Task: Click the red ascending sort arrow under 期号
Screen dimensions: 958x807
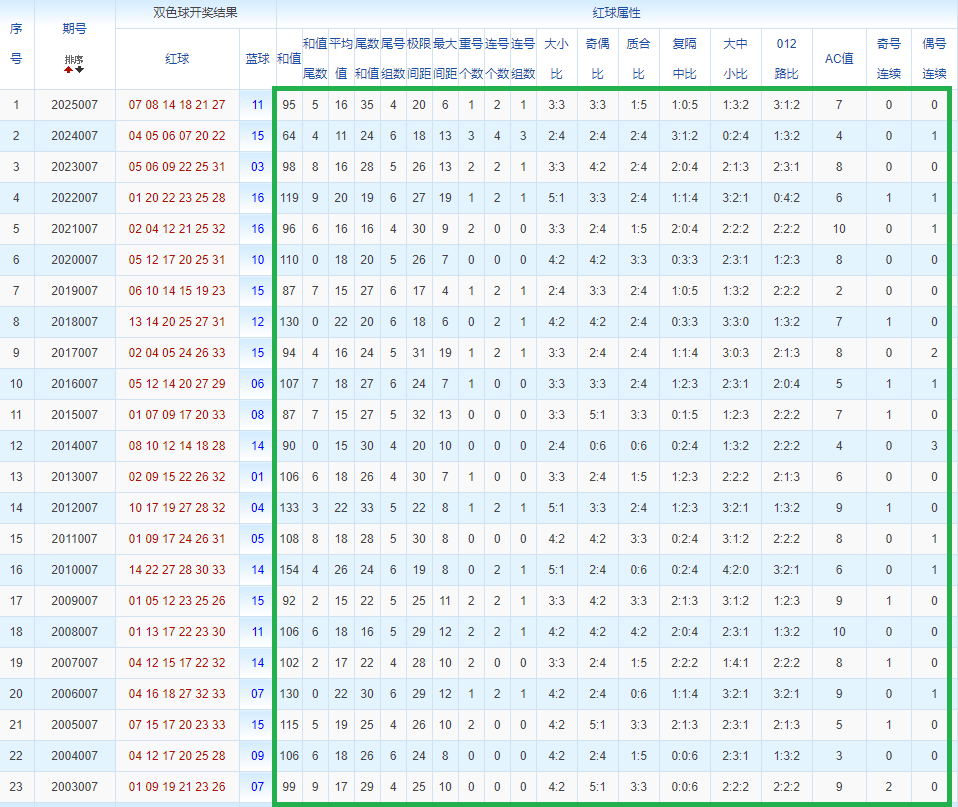Action: click(x=69, y=70)
